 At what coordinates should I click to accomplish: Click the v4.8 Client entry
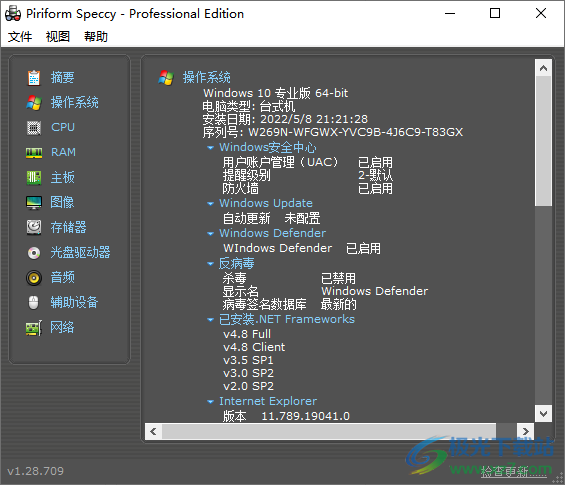tap(254, 347)
